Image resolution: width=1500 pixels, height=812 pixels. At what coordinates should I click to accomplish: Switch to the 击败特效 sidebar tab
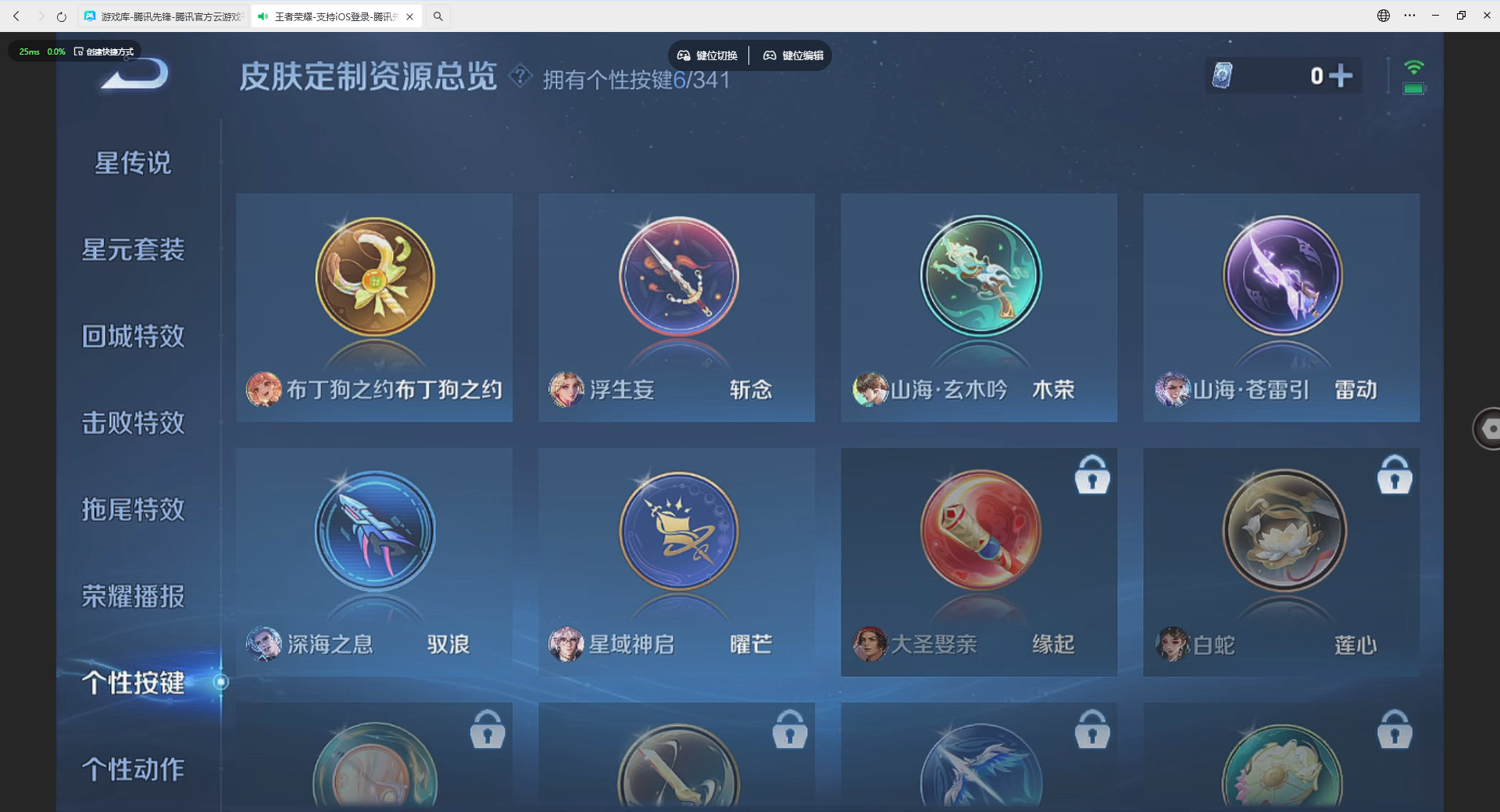[133, 423]
